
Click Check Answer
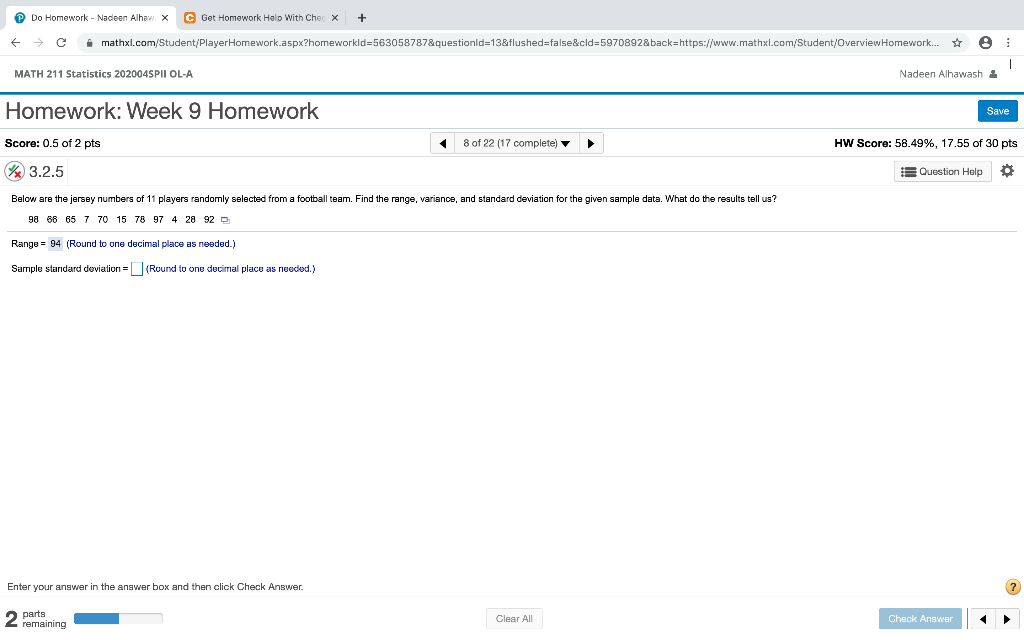(920, 618)
